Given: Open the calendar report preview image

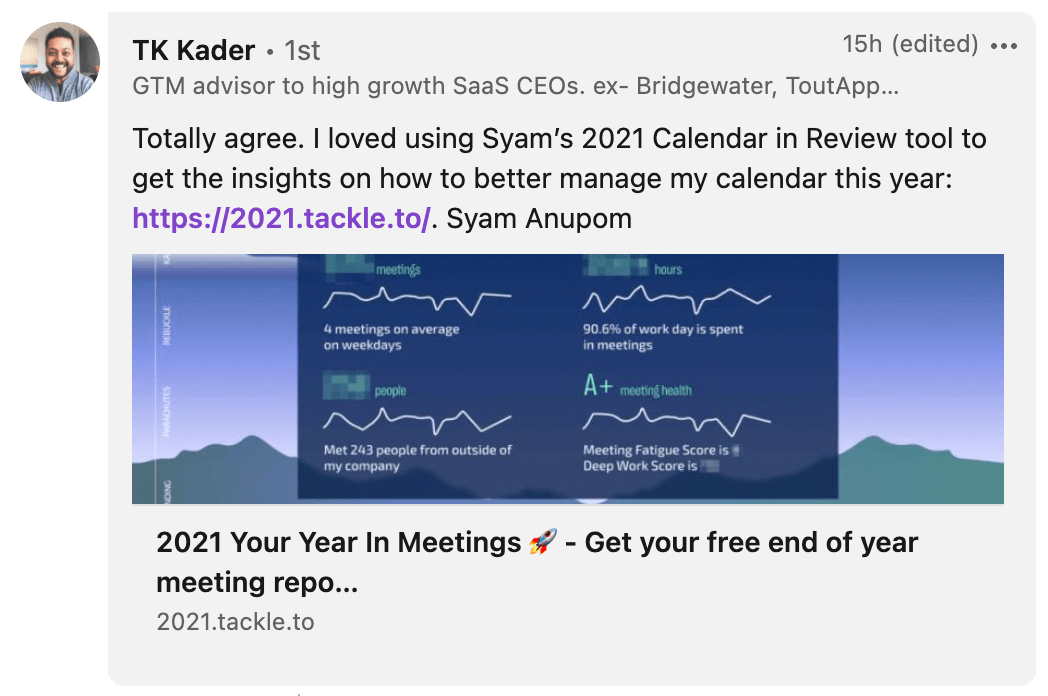Looking at the screenshot, I should click(x=568, y=377).
